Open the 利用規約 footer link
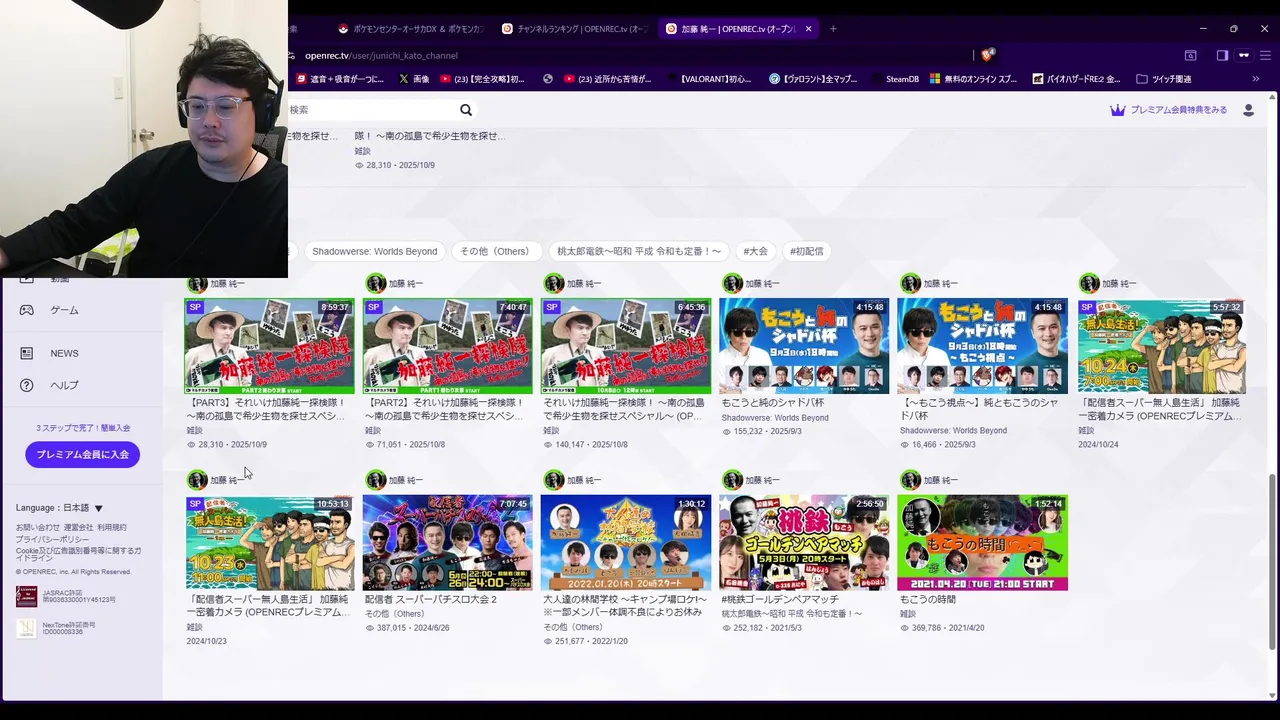The width and height of the screenshot is (1280, 720). click(112, 527)
